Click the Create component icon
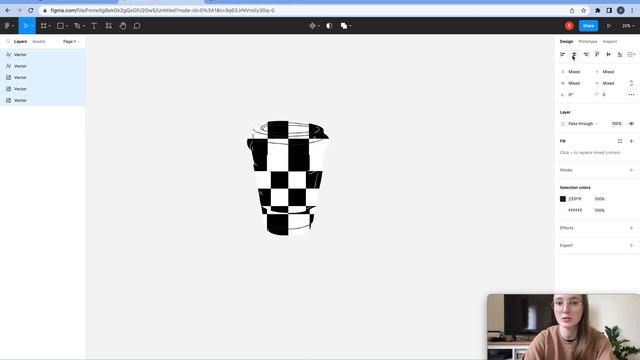 pyautogui.click(x=312, y=26)
